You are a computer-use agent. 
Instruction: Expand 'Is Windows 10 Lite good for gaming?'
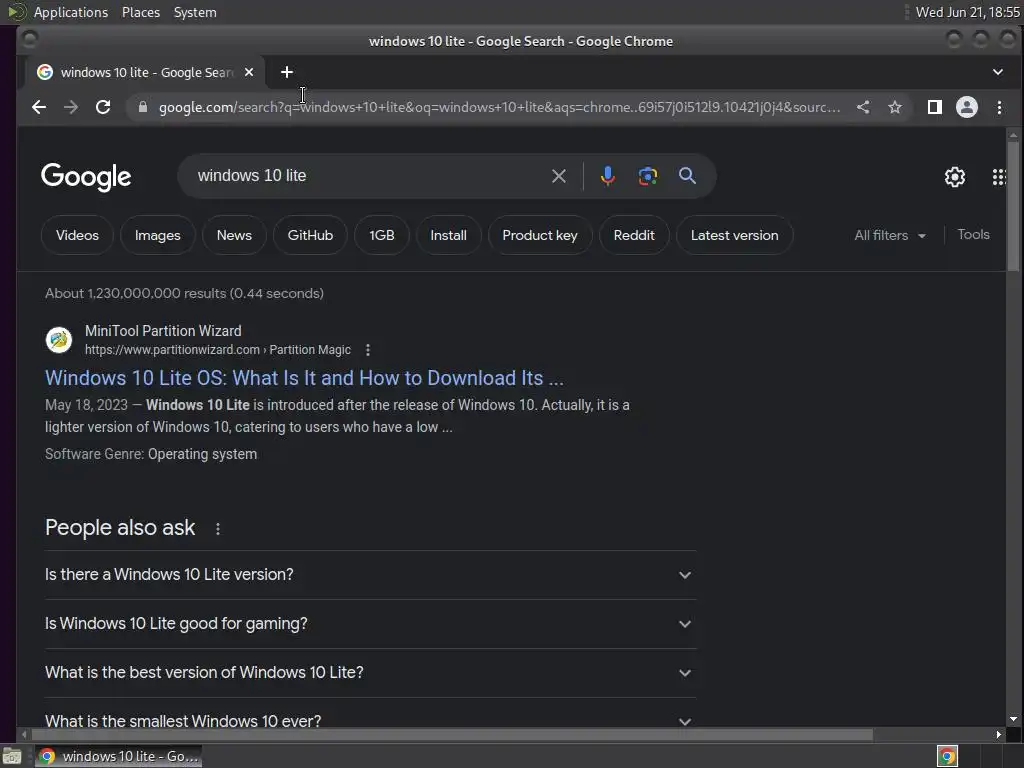(x=370, y=624)
